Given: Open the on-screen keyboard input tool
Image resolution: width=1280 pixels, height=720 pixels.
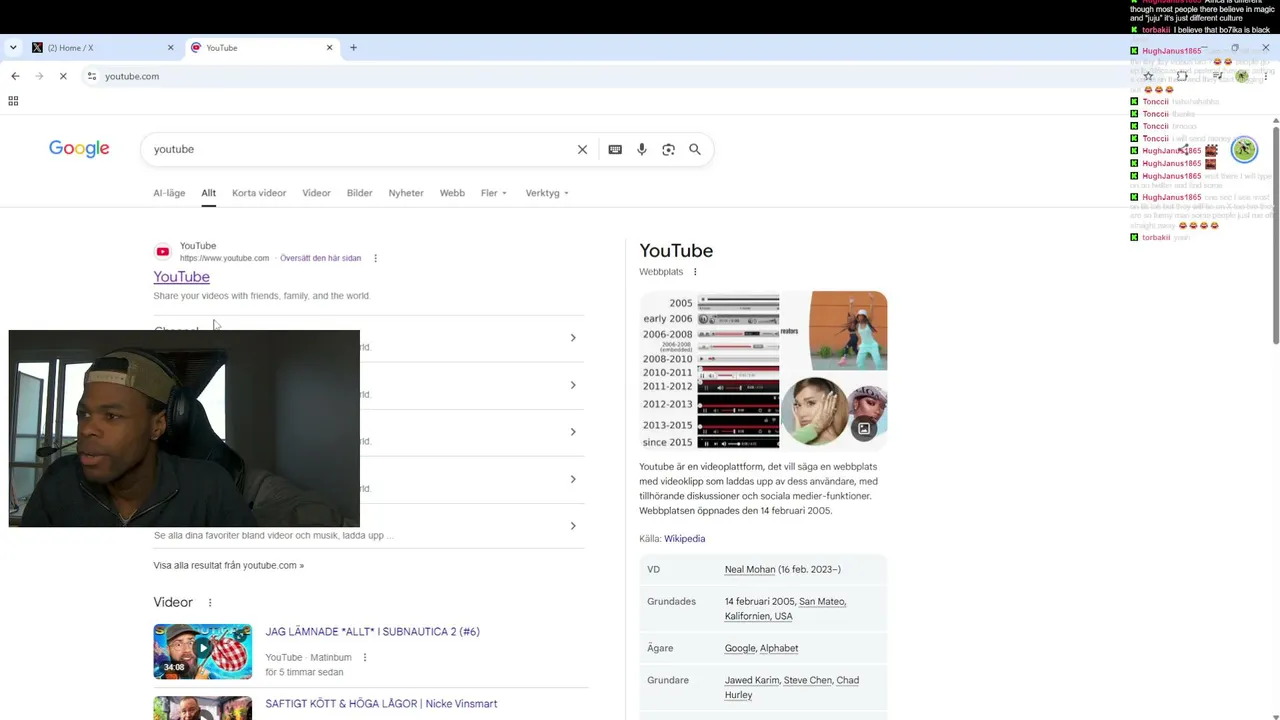Looking at the screenshot, I should pyautogui.click(x=615, y=149).
